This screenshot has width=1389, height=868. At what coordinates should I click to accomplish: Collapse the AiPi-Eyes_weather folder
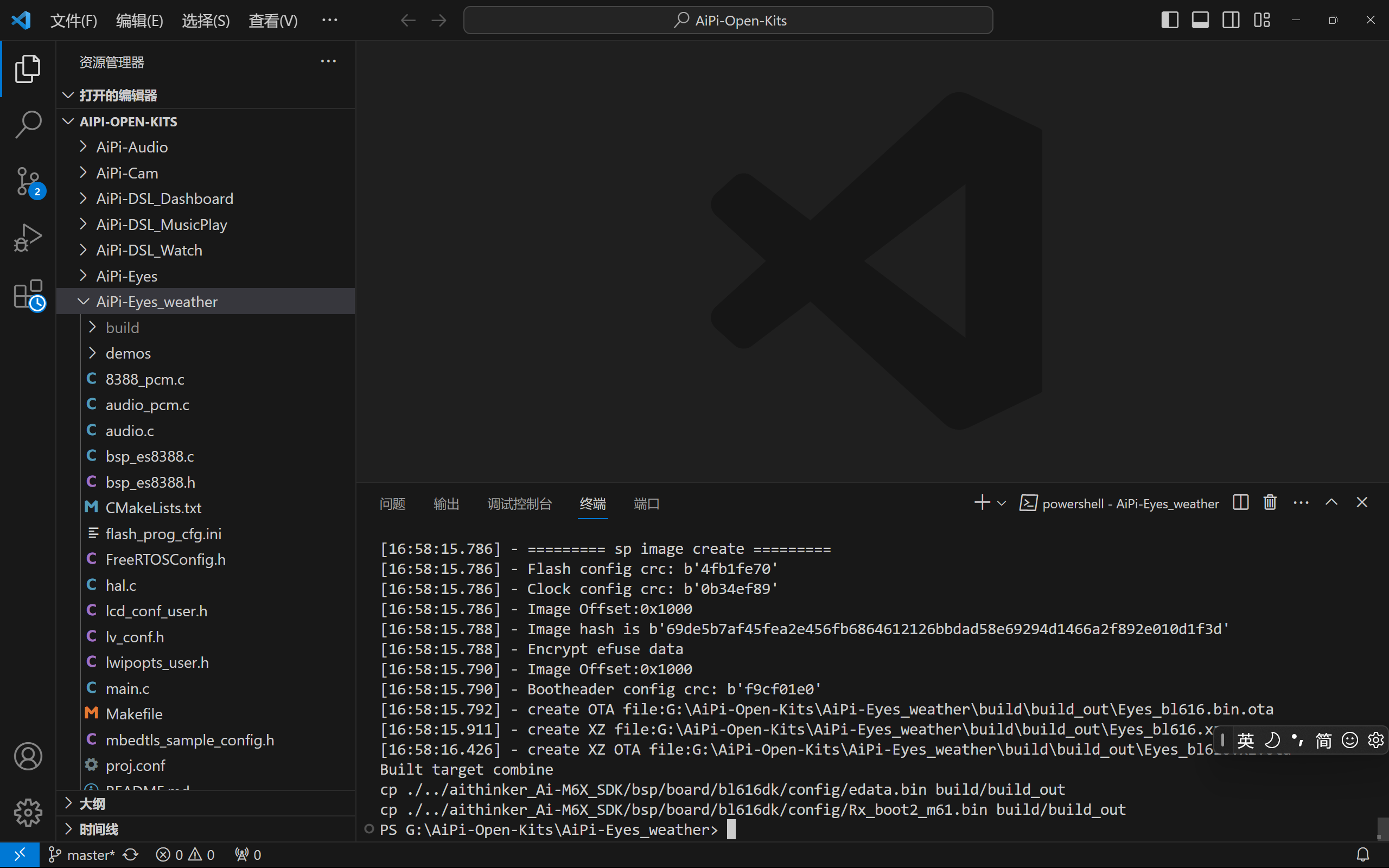tap(206, 302)
